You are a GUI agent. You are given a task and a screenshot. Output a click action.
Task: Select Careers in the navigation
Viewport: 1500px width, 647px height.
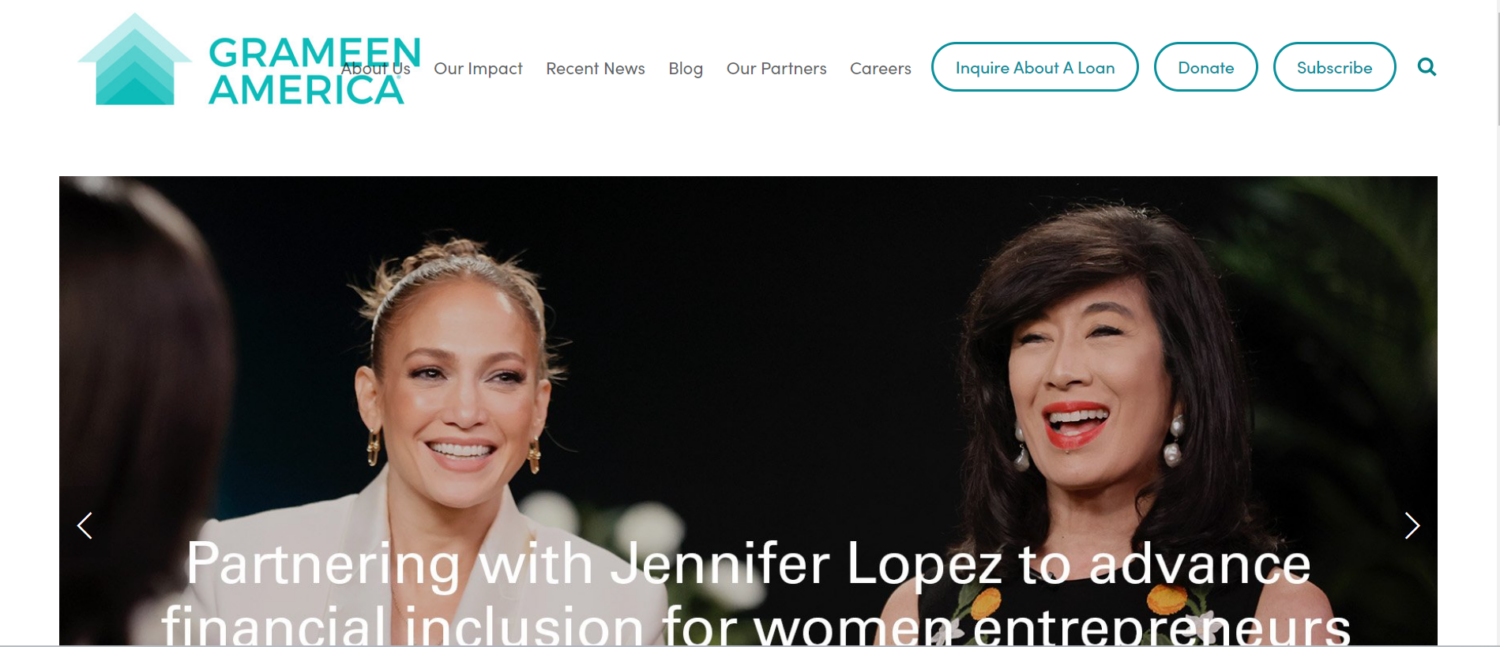tap(880, 68)
